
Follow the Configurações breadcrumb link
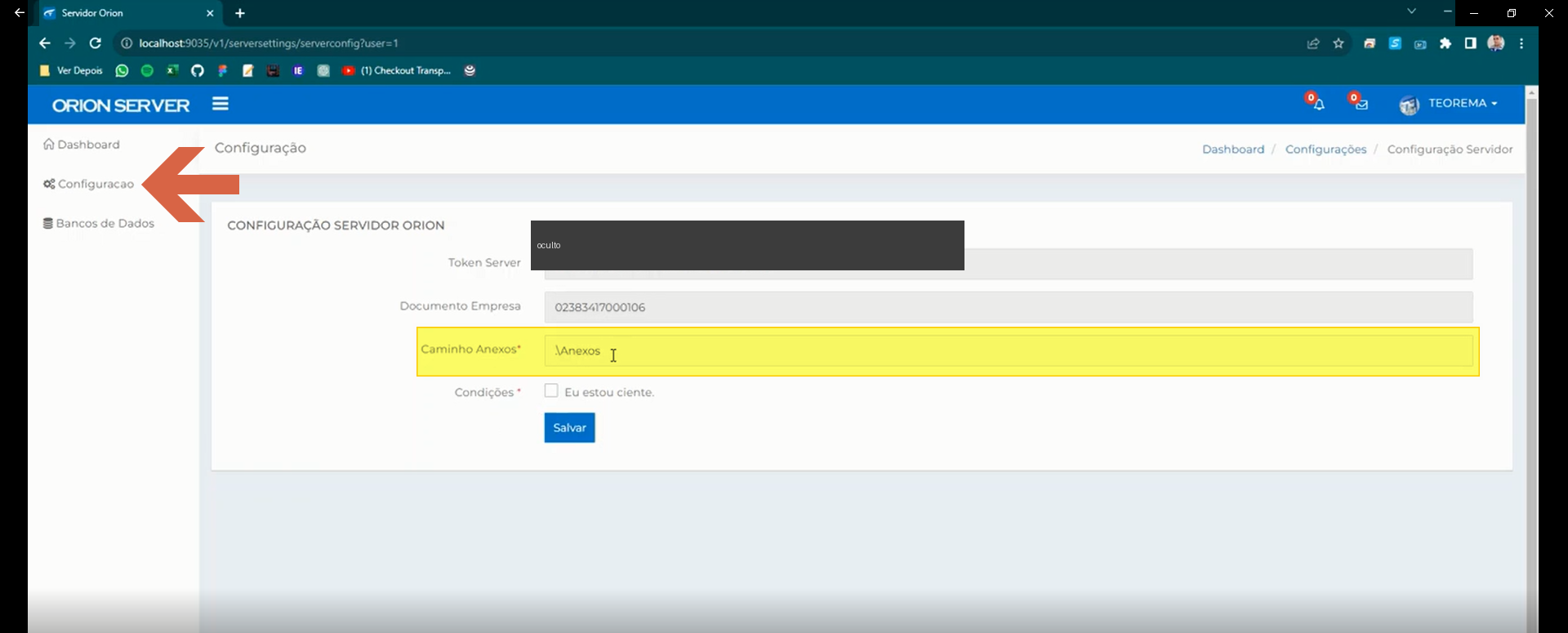click(x=1325, y=149)
